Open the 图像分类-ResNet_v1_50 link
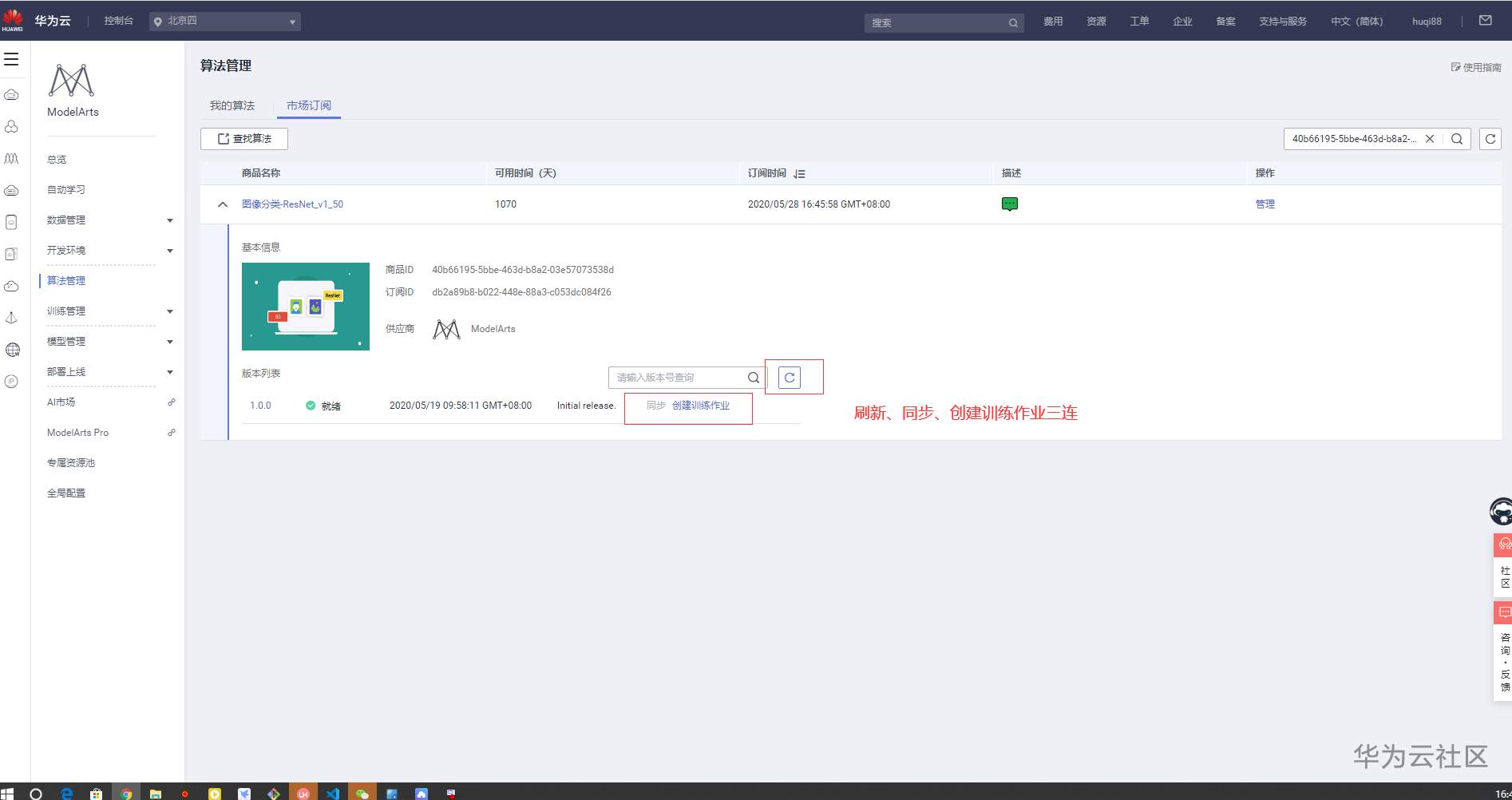This screenshot has height=800, width=1512. (292, 204)
